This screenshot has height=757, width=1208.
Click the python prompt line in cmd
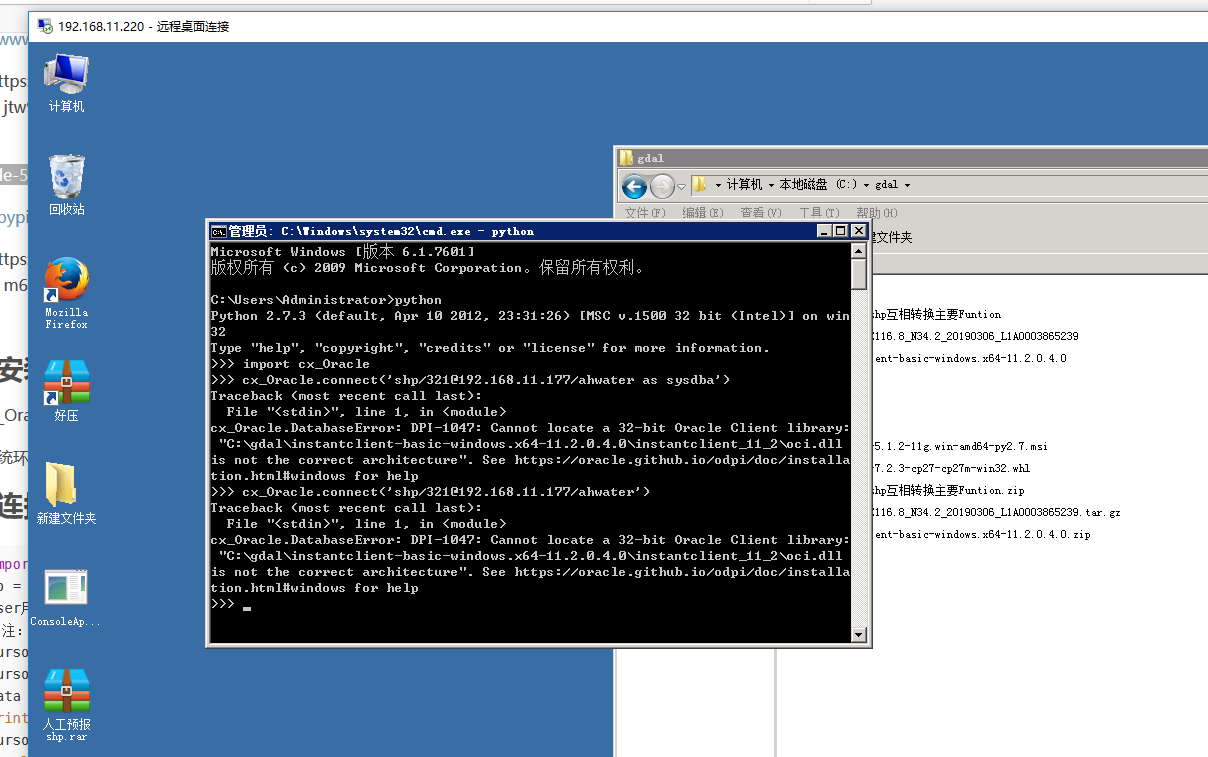click(x=530, y=604)
